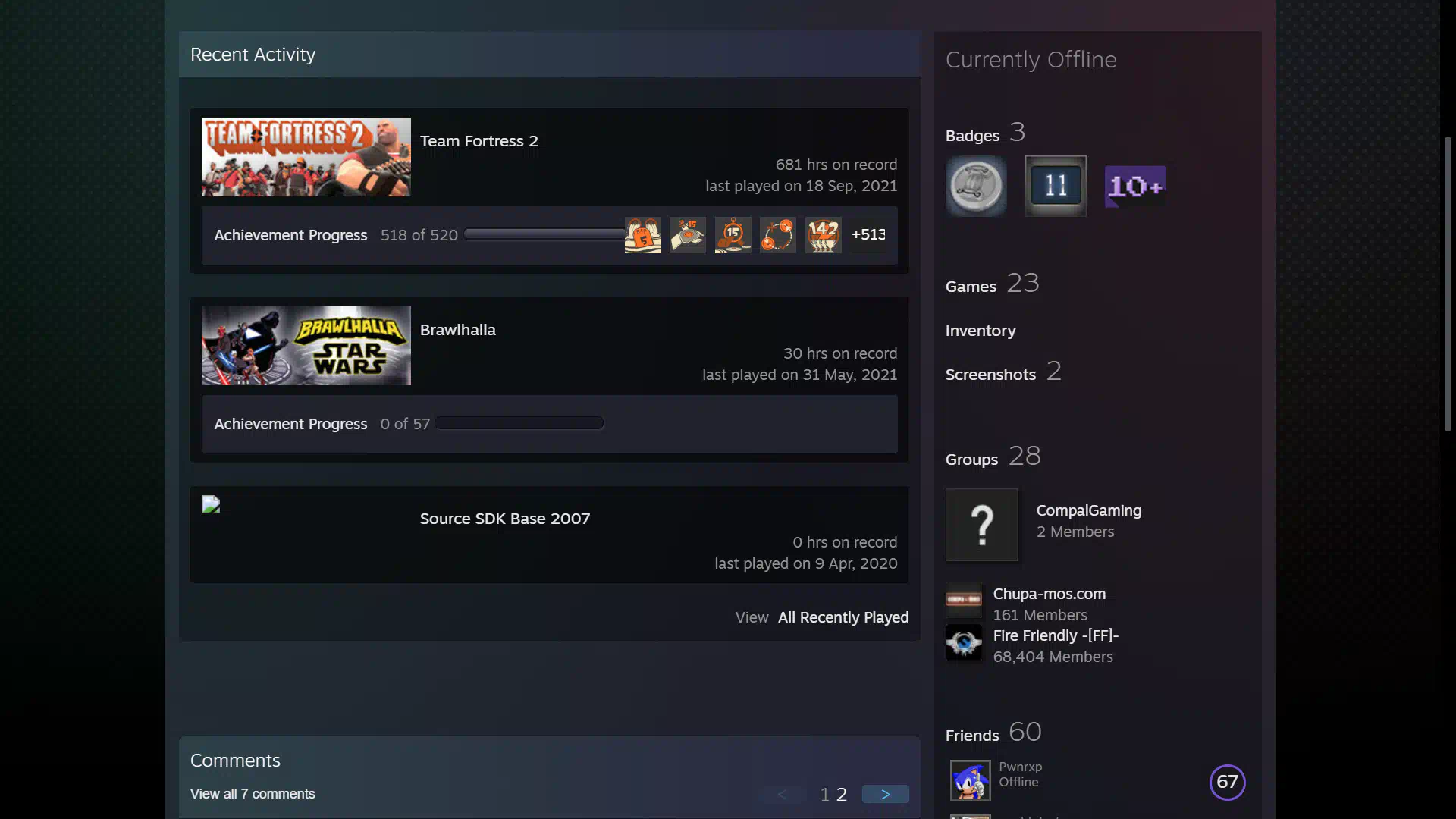The image size is (1456, 819).
Task: Click '2 Members' under CompalGaming
Action: (x=1075, y=532)
